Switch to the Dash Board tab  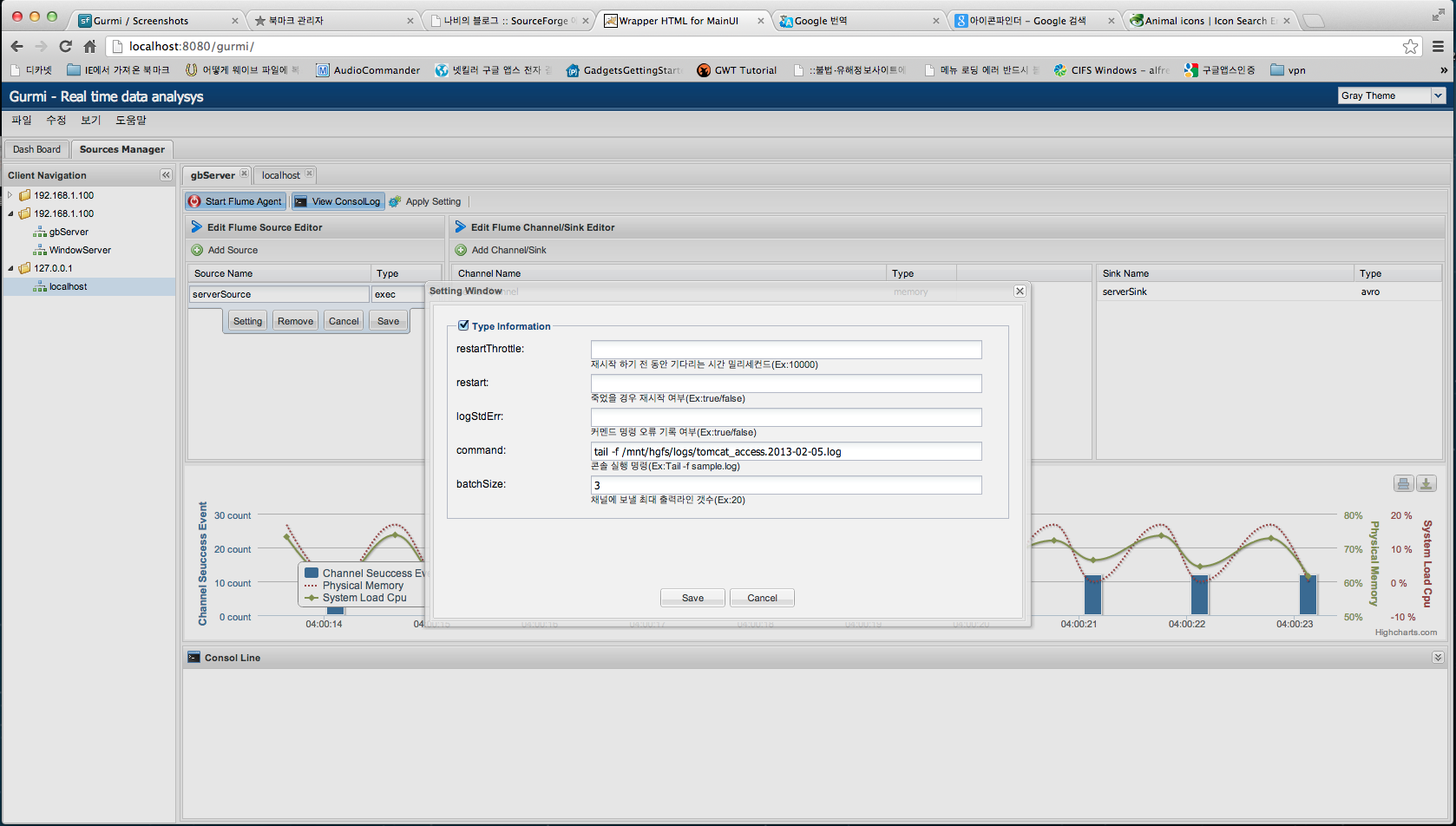[x=36, y=149]
